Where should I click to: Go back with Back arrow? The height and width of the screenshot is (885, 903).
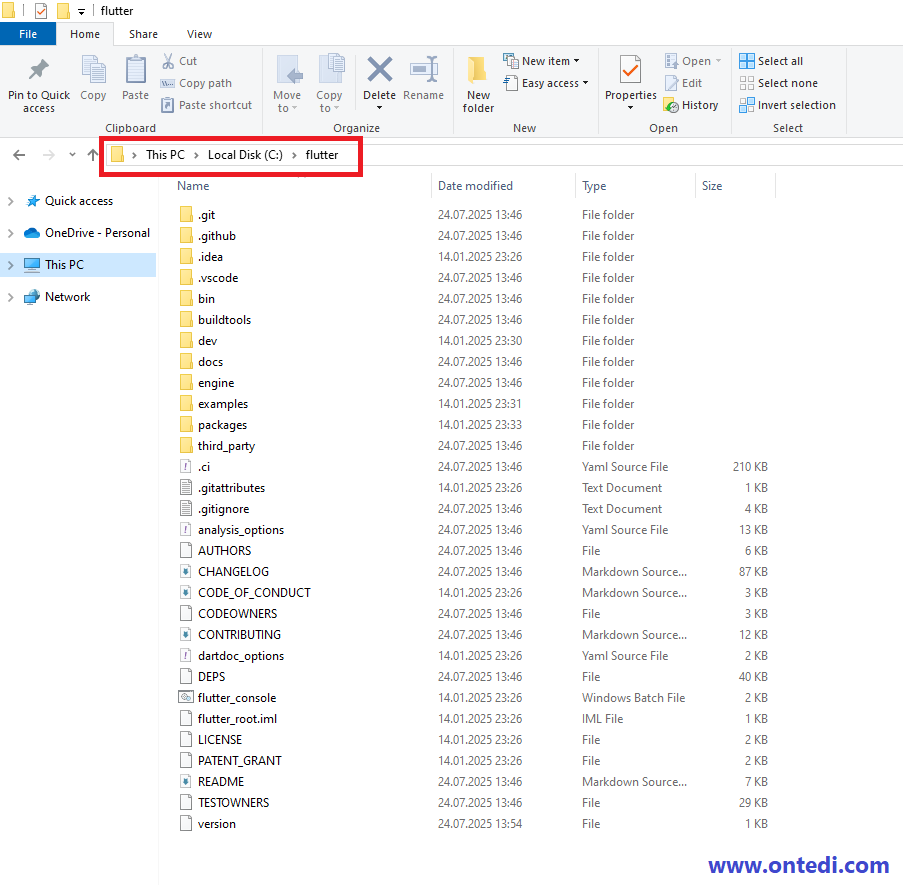(19, 155)
